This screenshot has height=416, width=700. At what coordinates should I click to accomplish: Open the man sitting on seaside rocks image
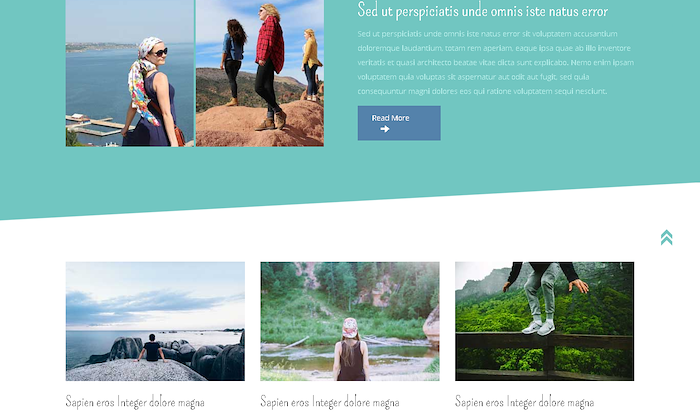pyautogui.click(x=155, y=321)
